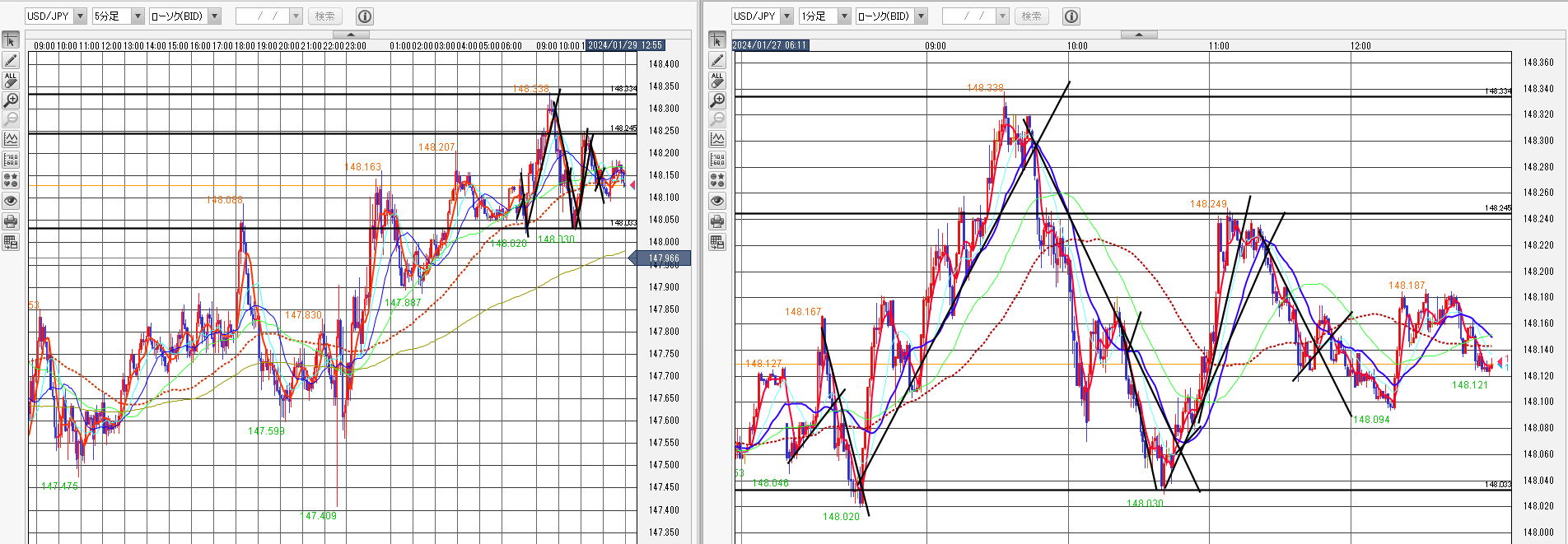The height and width of the screenshot is (544, 1568).
Task: Select the pencil draw tool in left chart
Action: 11,60
